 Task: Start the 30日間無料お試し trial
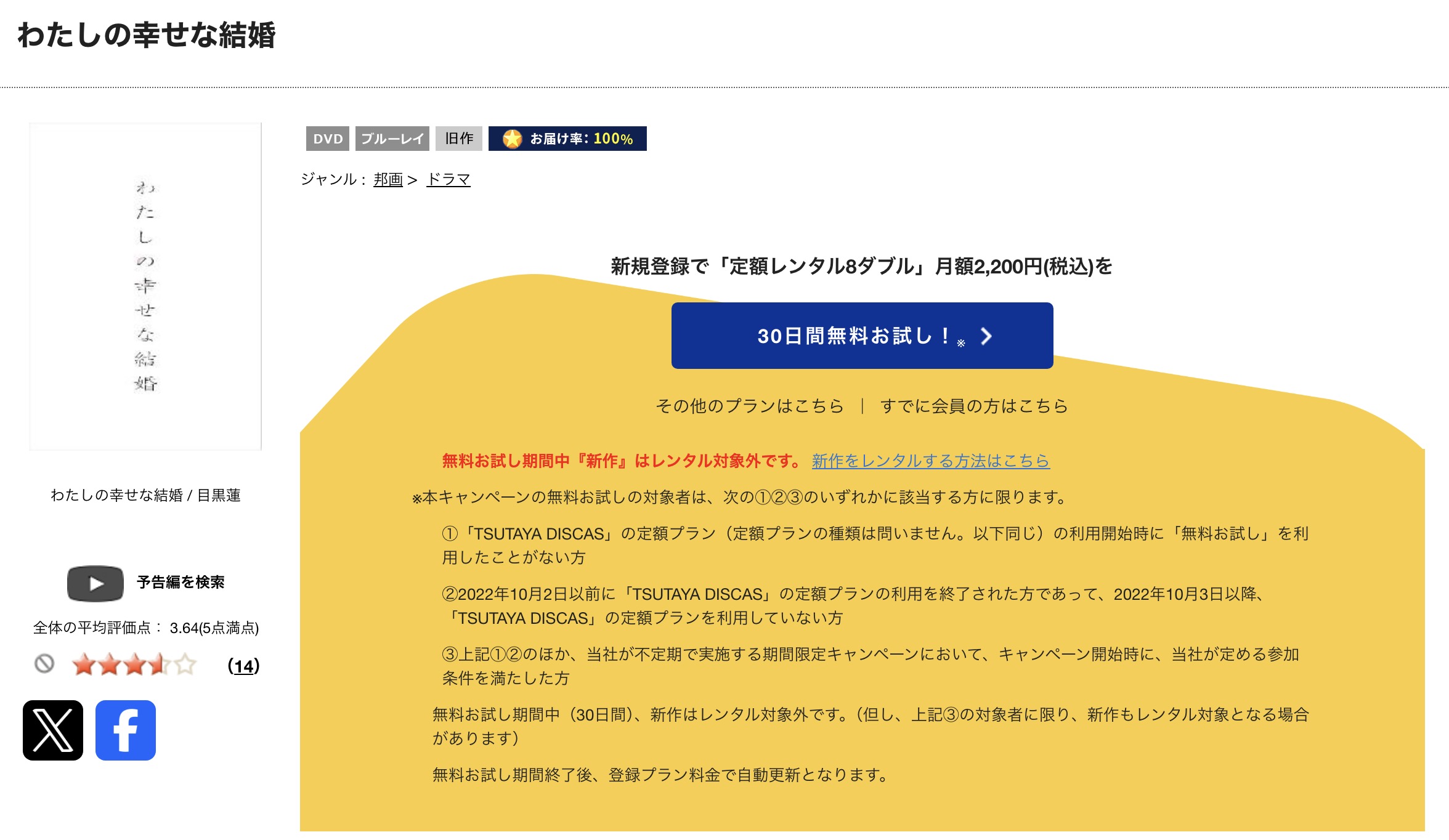tap(862, 336)
